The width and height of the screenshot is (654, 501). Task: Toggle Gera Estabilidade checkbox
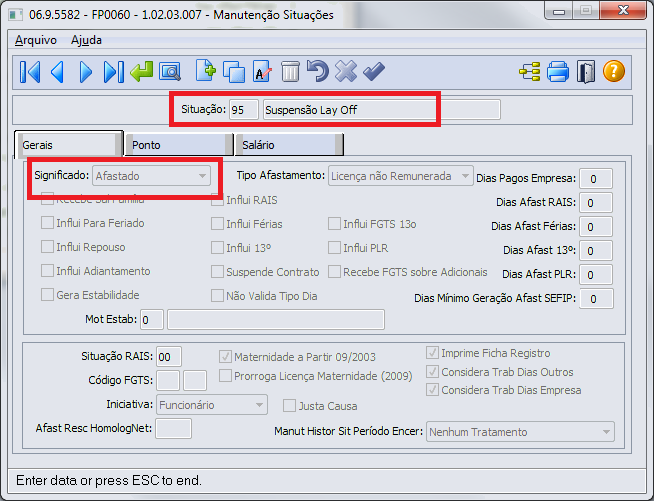pos(47,295)
